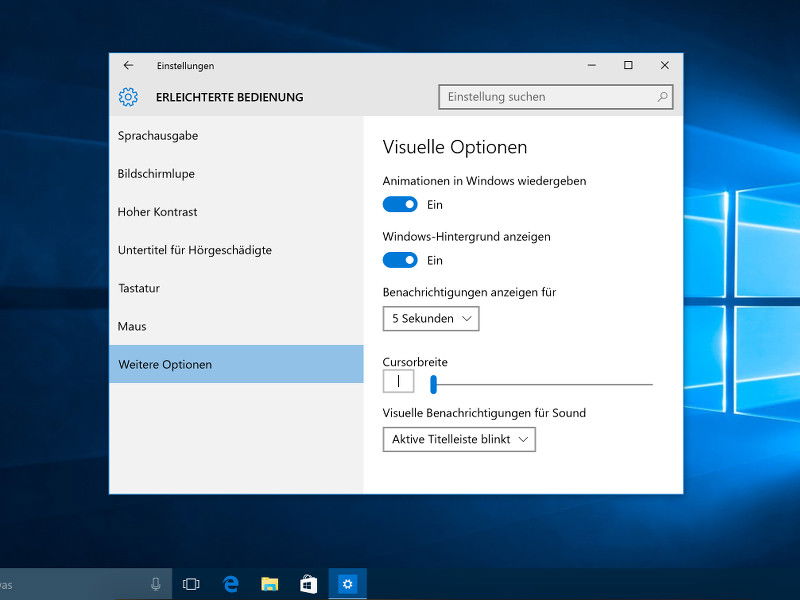The image size is (800, 600).
Task: Click the Cursorbreite slider handle
Action: [433, 384]
